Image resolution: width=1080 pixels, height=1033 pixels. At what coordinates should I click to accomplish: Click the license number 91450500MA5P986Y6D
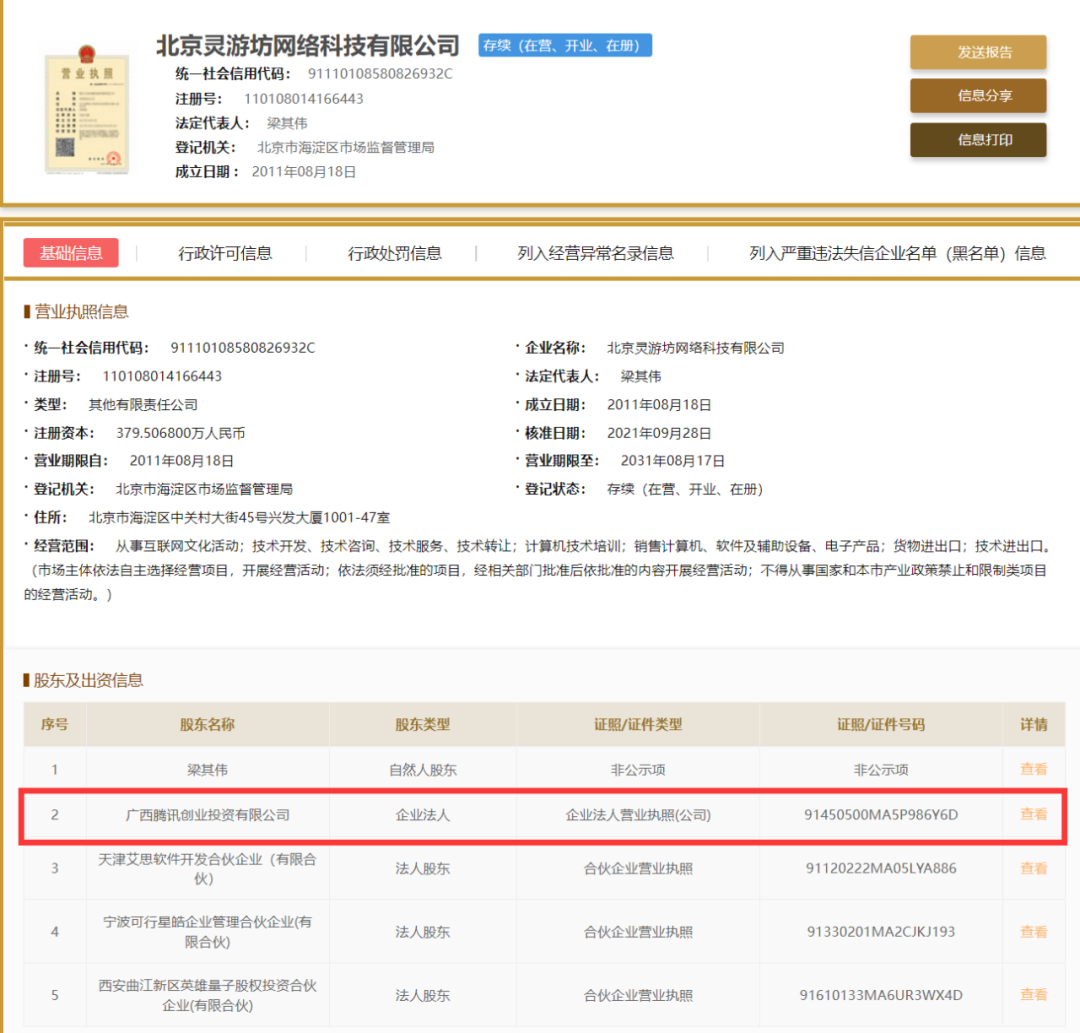tap(881, 815)
